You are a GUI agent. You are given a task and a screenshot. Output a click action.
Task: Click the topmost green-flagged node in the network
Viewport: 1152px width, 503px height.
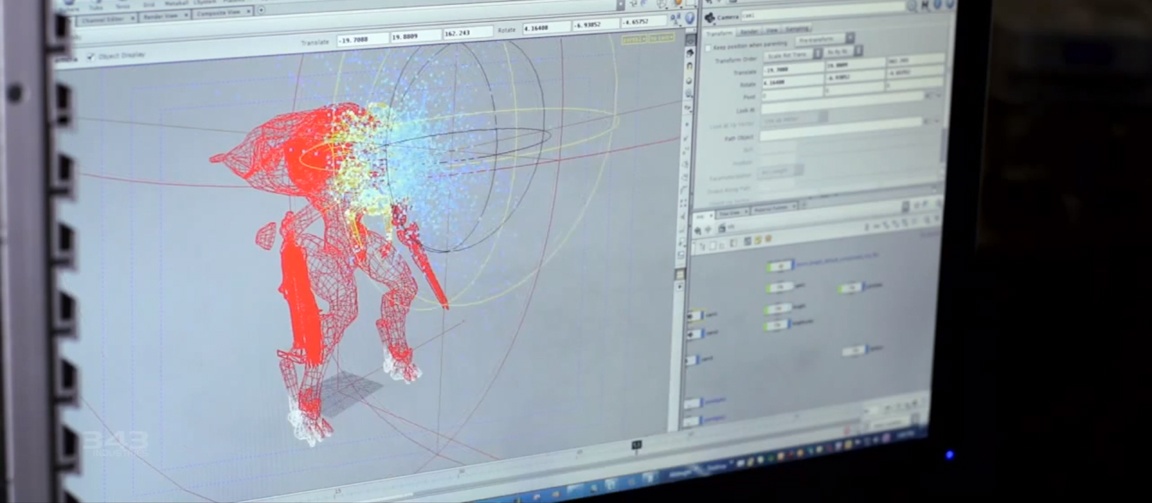(780, 266)
